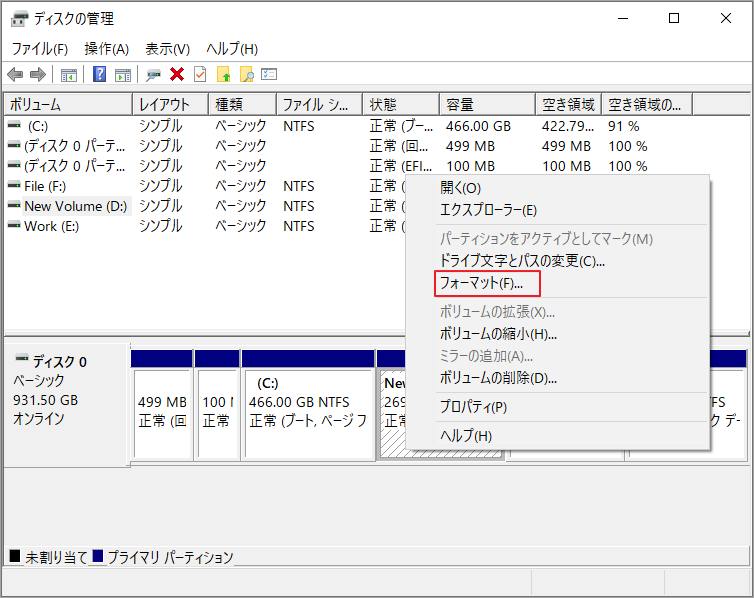Choose 開く(O) from context menu
Screen dimensions: 754x598
(558, 188)
